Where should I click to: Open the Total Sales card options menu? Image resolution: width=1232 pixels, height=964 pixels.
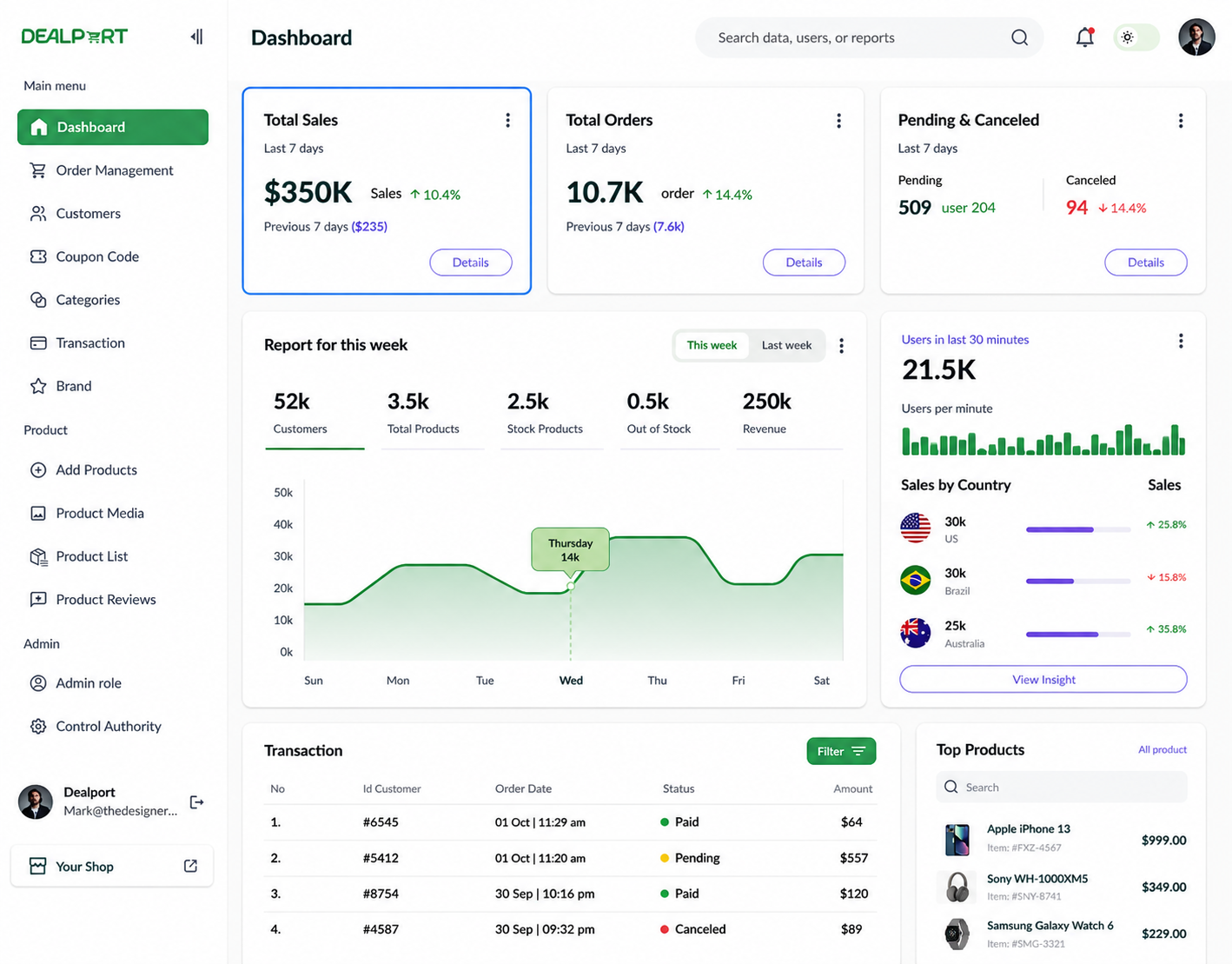click(x=507, y=120)
